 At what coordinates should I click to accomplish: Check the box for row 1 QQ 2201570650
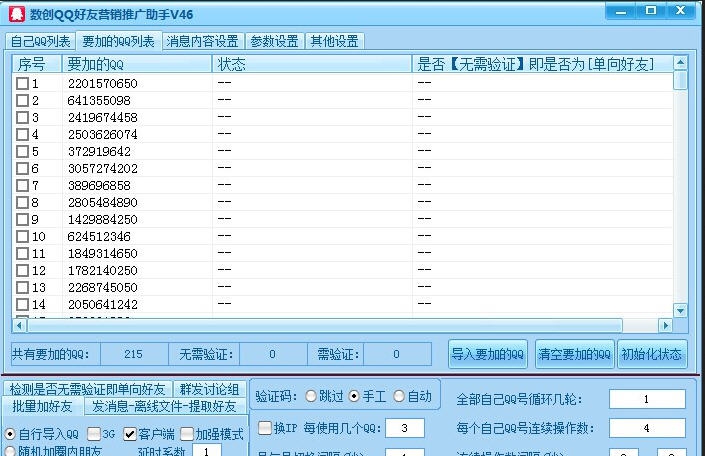(x=22, y=84)
